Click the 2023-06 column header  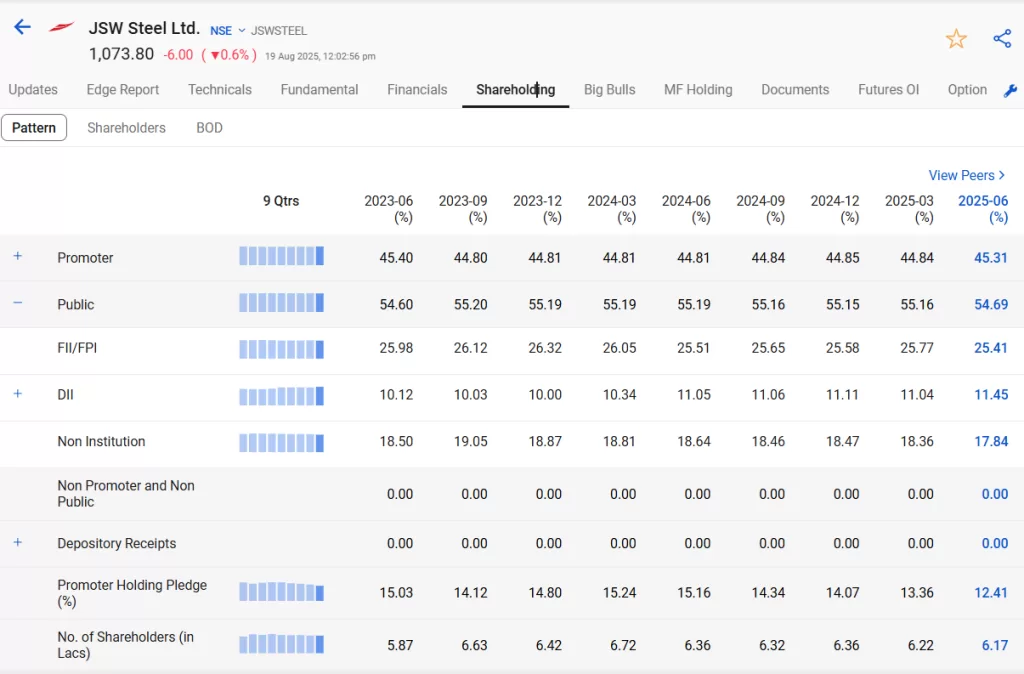click(x=389, y=209)
